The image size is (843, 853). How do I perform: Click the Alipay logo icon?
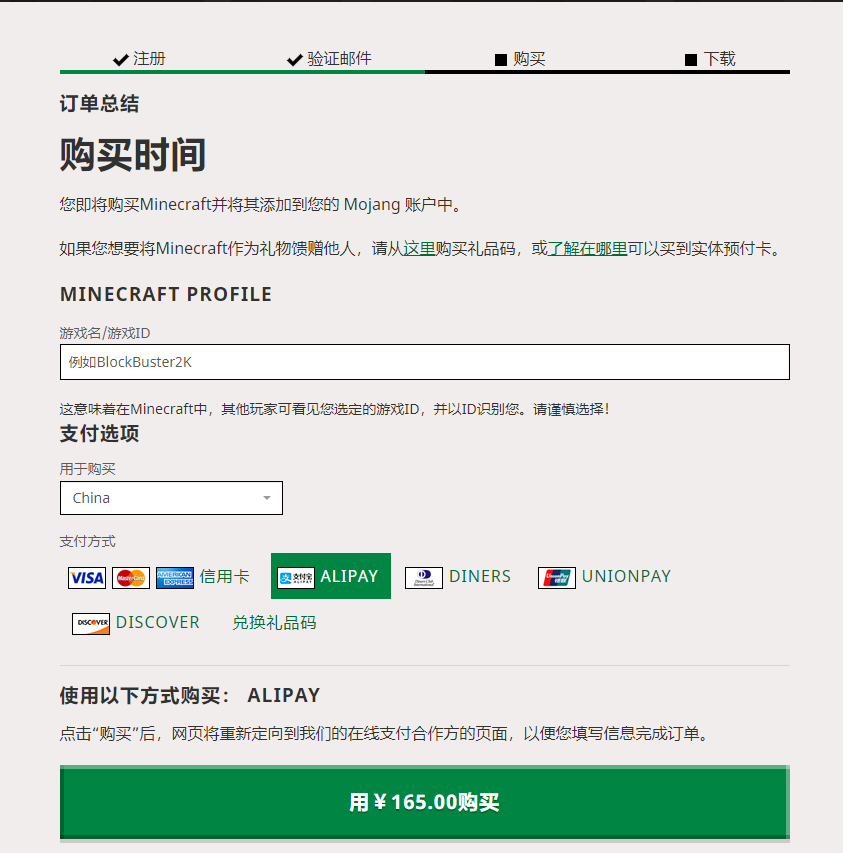pos(296,578)
